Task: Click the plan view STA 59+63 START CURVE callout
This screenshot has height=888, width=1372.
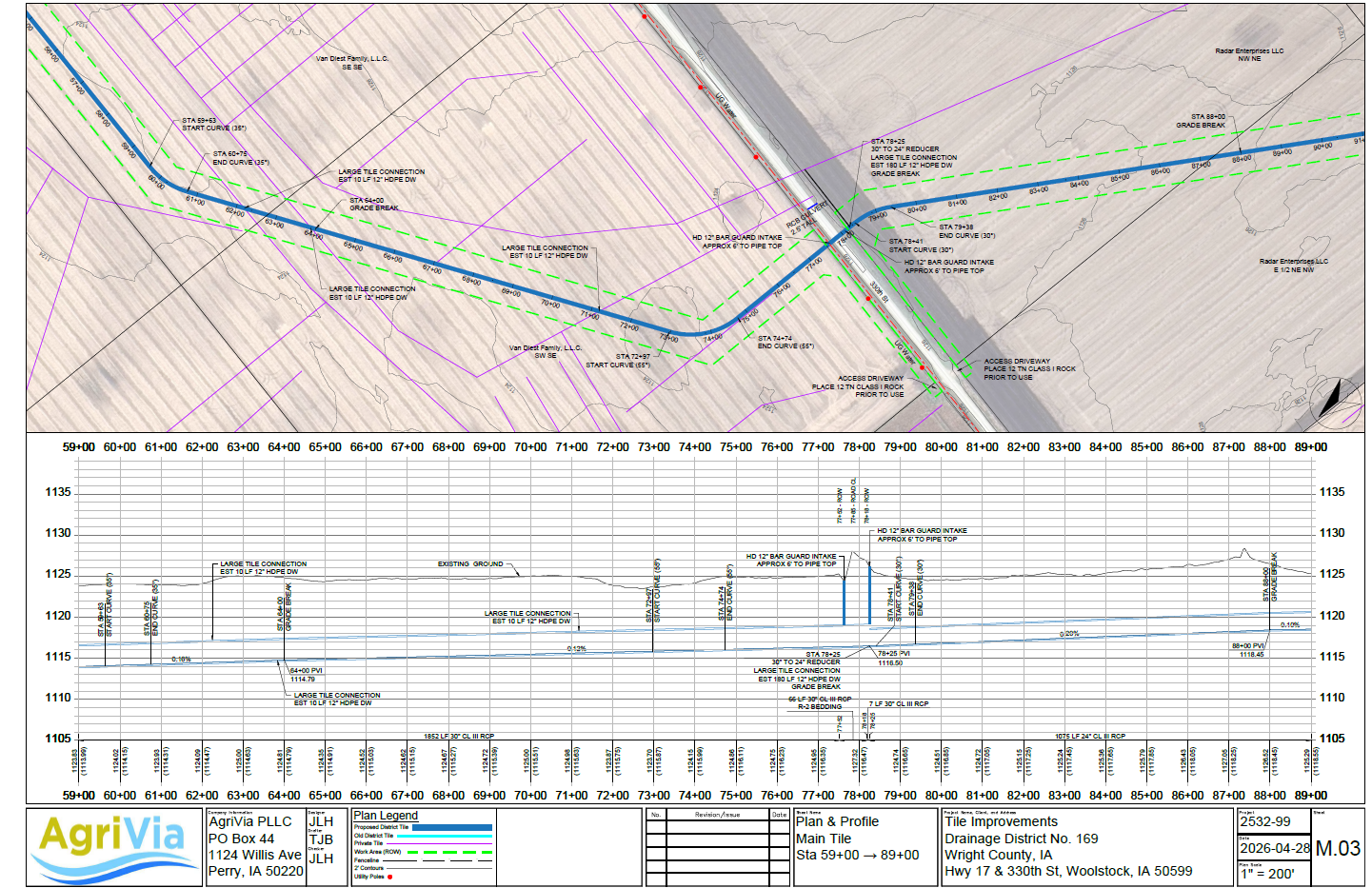Action: click(x=213, y=125)
